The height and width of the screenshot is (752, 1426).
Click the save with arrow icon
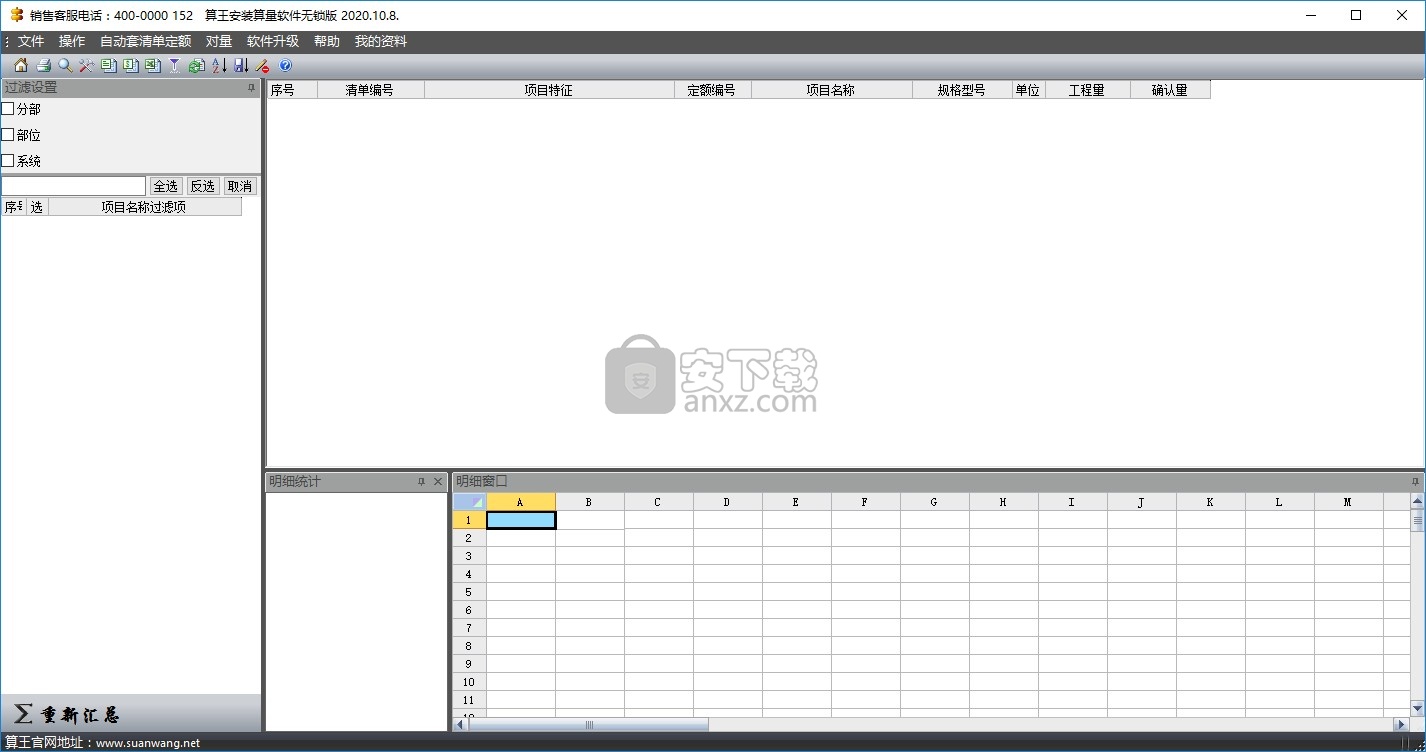coord(241,65)
